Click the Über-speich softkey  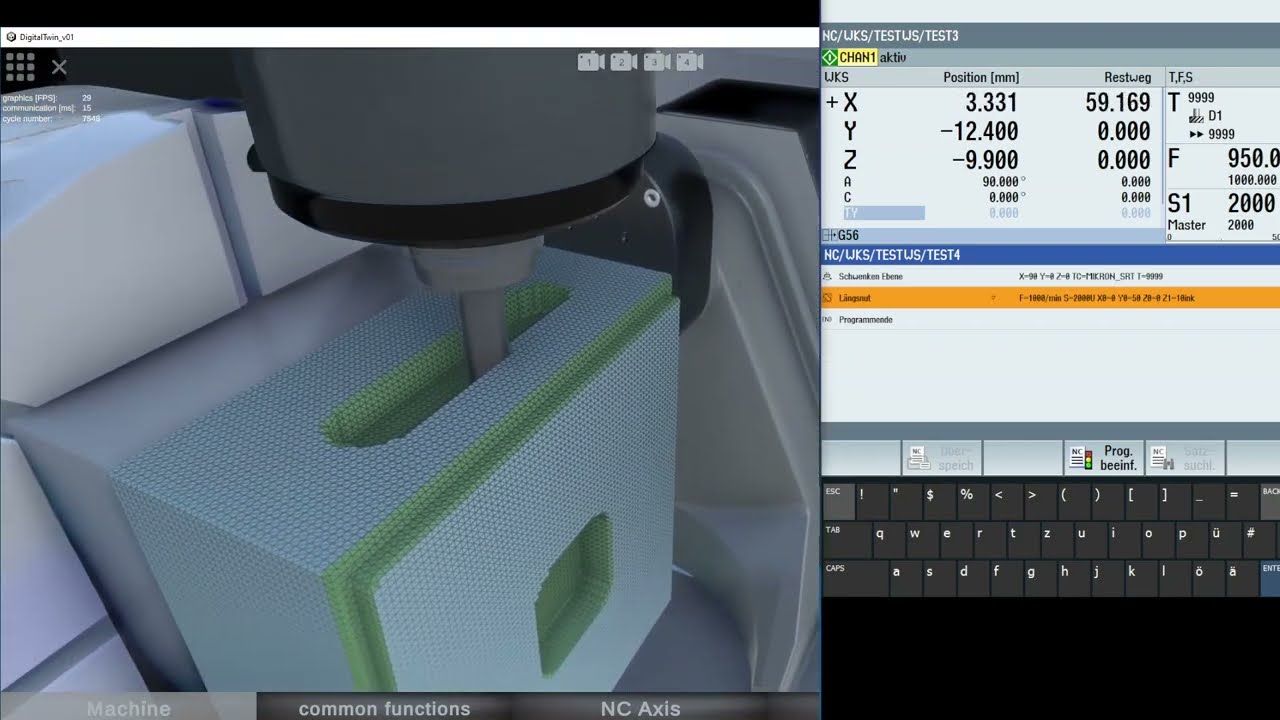941,458
